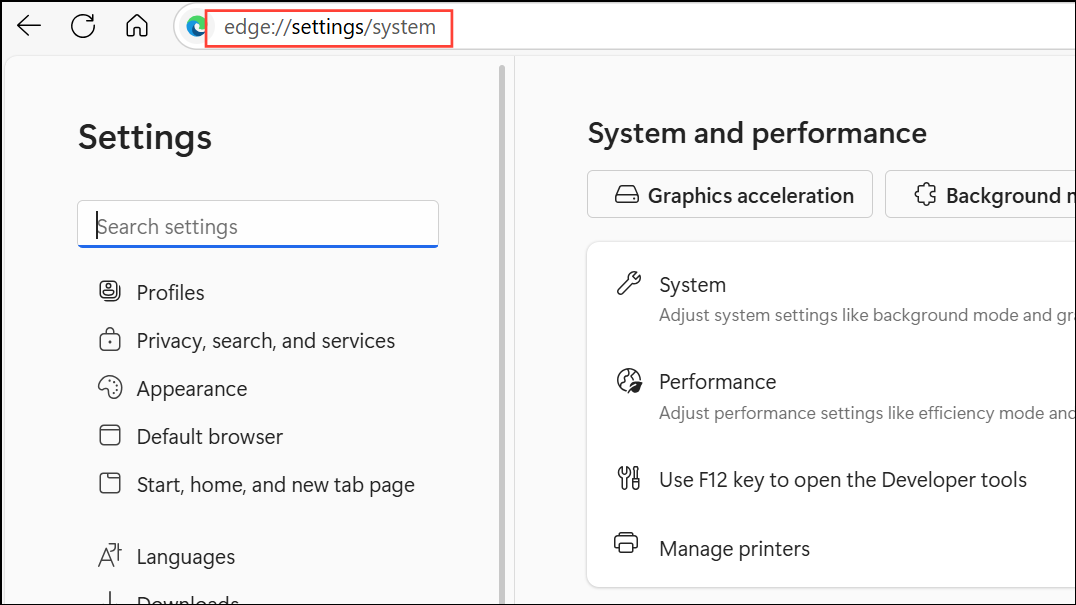
Task: Click the Languages sidebar icon
Action: click(x=110, y=556)
